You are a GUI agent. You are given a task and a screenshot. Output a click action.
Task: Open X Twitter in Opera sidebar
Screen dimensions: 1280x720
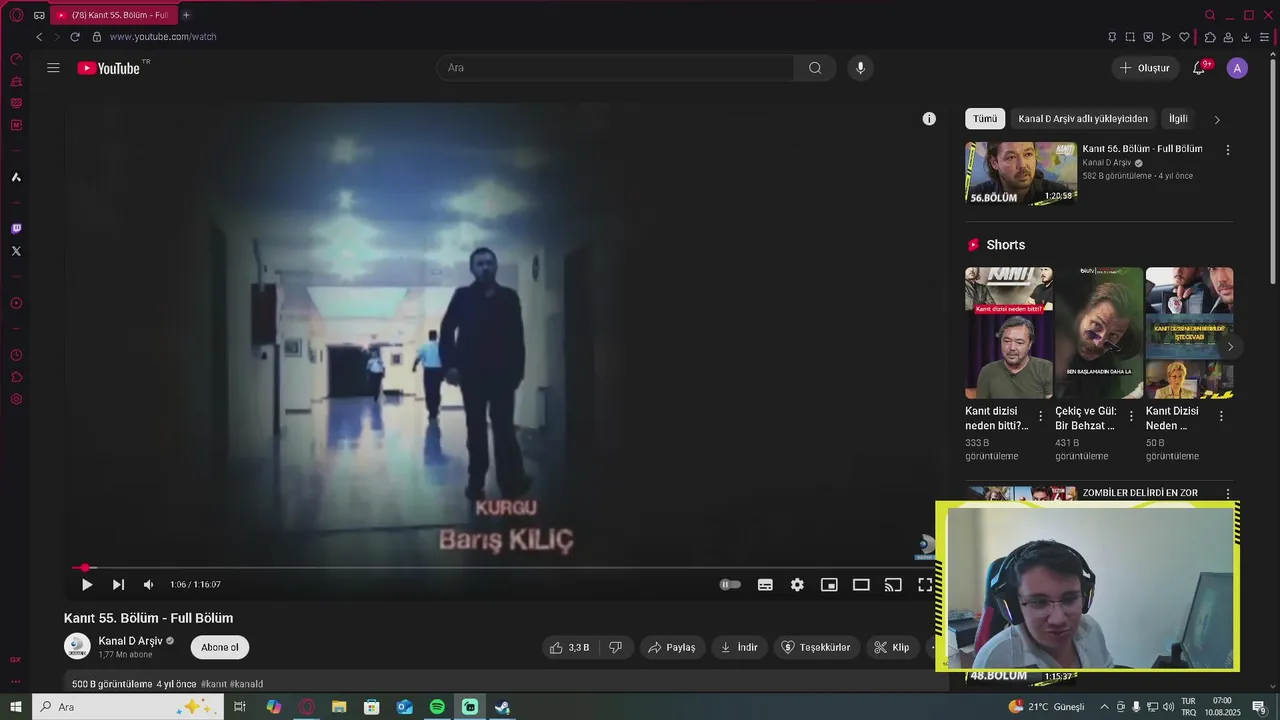point(16,251)
